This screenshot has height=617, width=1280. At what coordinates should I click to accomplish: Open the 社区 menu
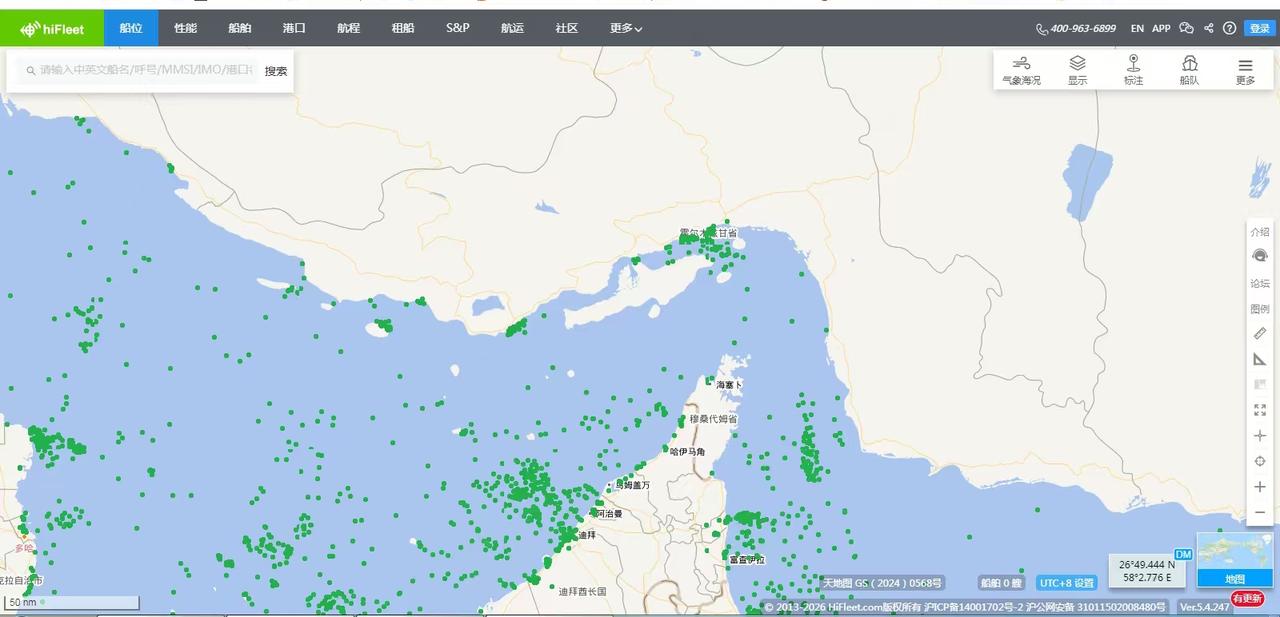click(567, 28)
